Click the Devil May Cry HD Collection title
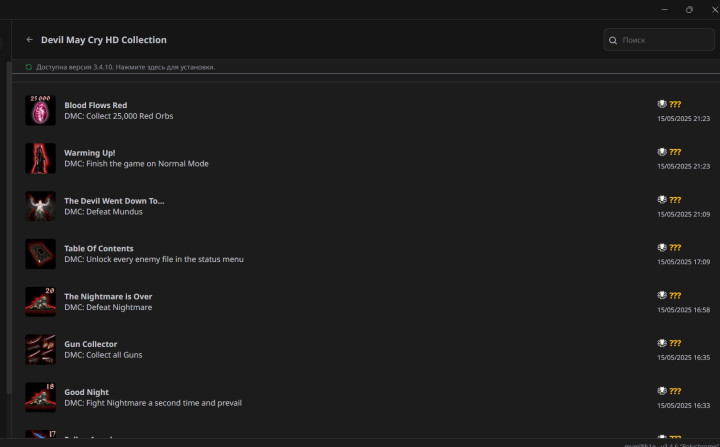Screen dimensions: 720x447 [x=103, y=40]
